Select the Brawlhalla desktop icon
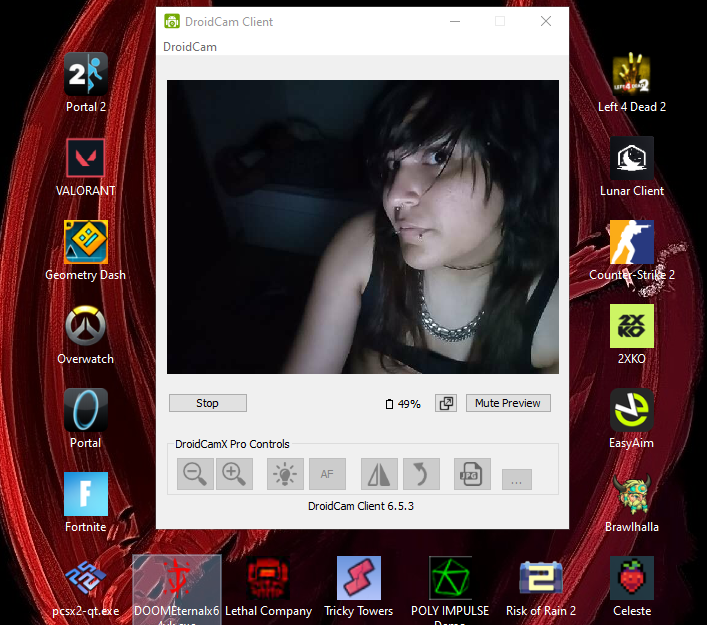 tap(632, 502)
